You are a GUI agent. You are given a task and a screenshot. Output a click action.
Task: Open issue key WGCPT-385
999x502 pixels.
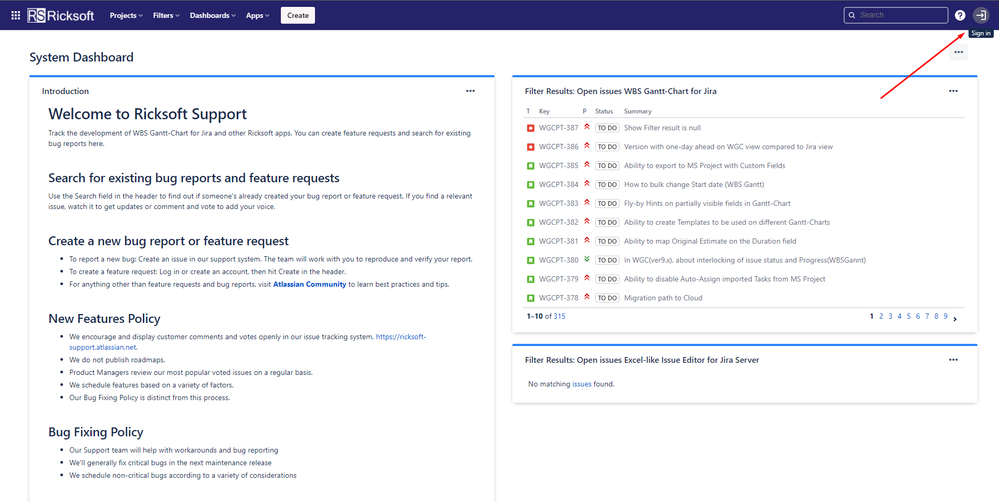(559, 166)
